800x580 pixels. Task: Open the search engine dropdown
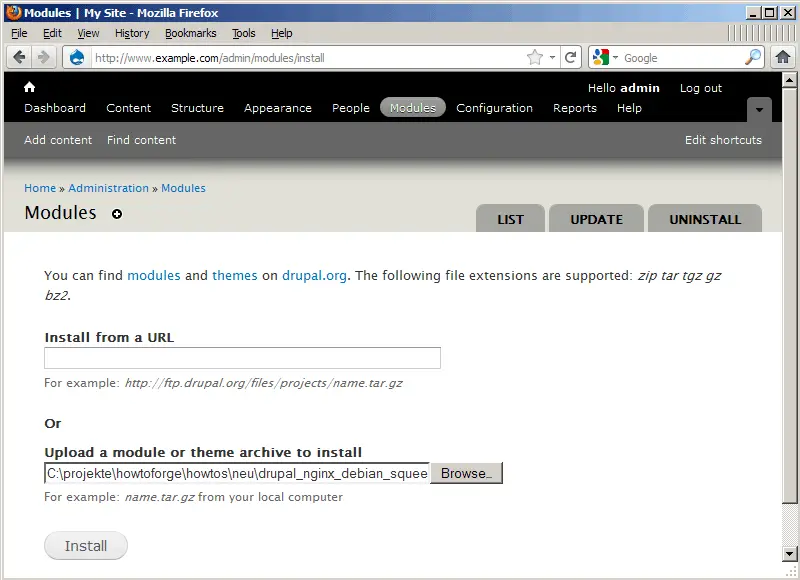tap(607, 57)
